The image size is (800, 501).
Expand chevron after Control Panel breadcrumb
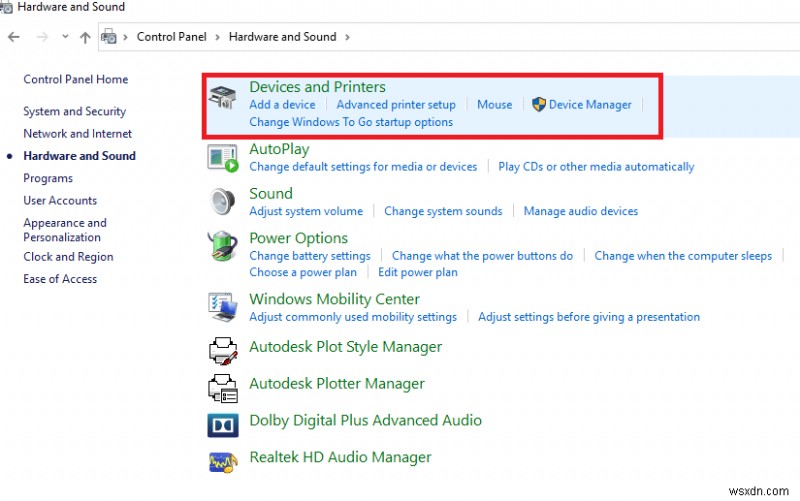(x=219, y=37)
